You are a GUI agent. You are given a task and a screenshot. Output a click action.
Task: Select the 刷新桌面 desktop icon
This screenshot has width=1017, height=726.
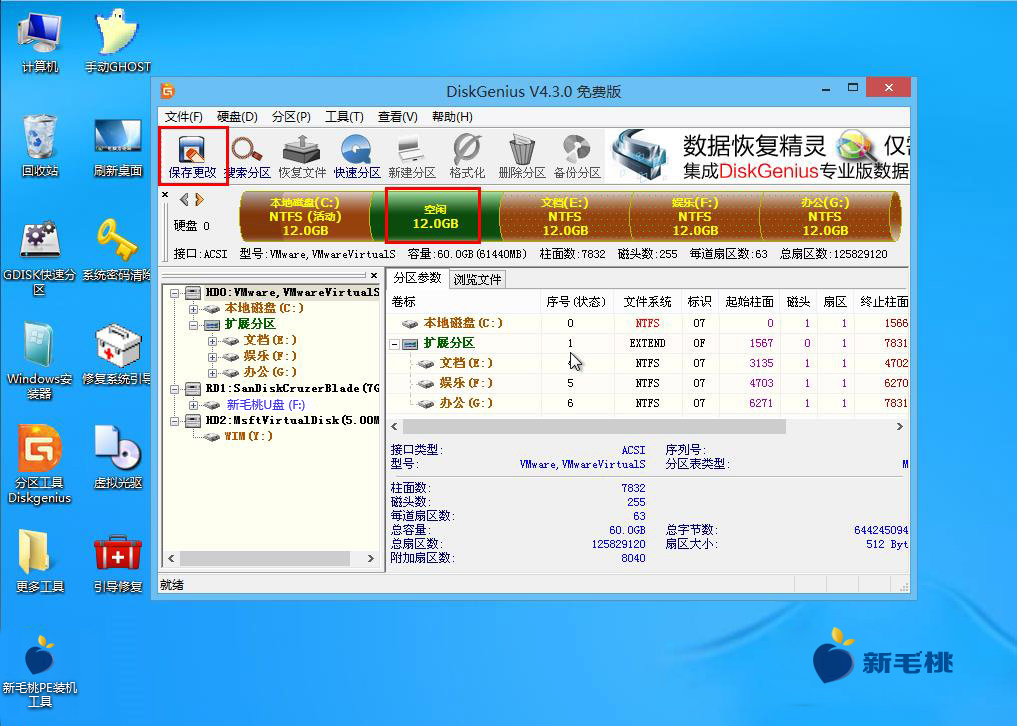point(117,146)
